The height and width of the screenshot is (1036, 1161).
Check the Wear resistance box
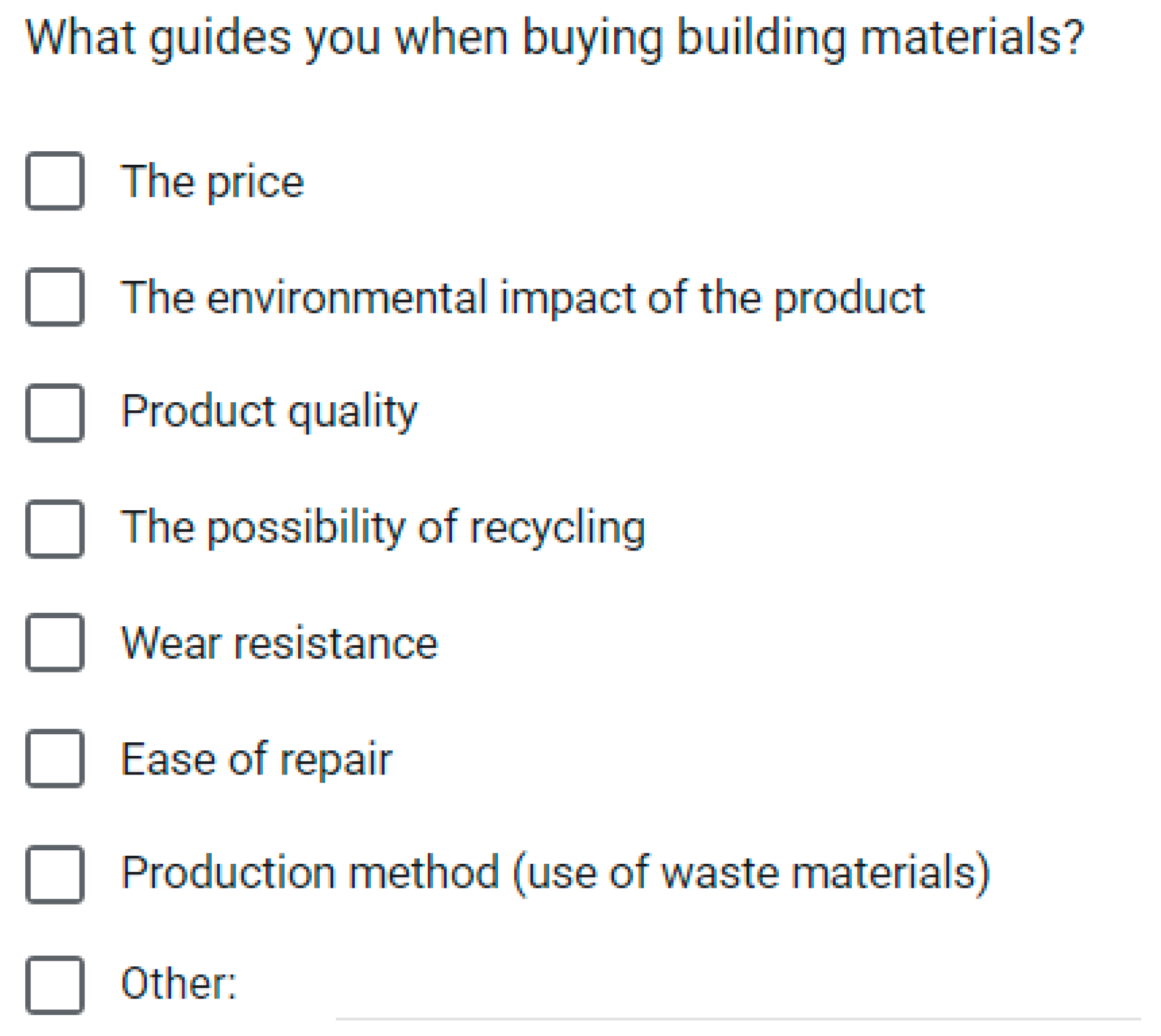[x=55, y=642]
